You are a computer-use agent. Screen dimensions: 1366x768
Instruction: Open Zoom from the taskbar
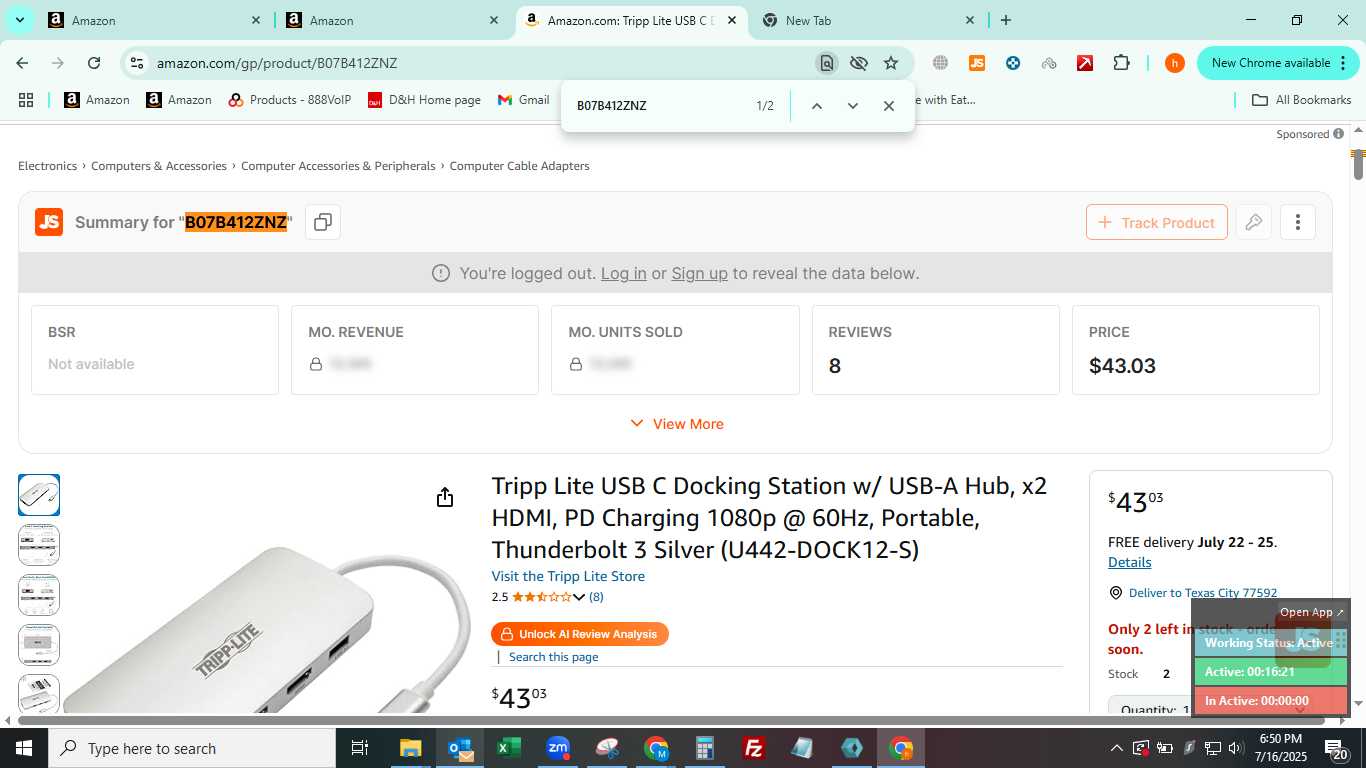tap(558, 748)
